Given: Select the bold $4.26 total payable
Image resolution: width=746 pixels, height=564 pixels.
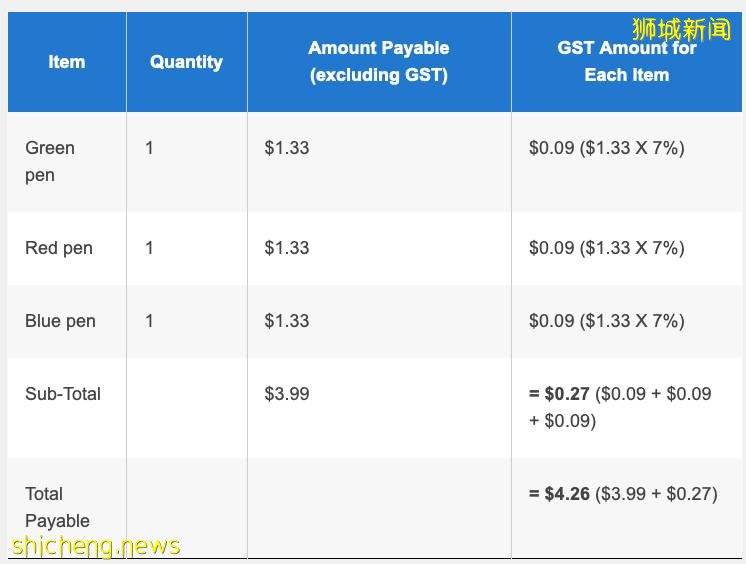Looking at the screenshot, I should [x=567, y=494].
